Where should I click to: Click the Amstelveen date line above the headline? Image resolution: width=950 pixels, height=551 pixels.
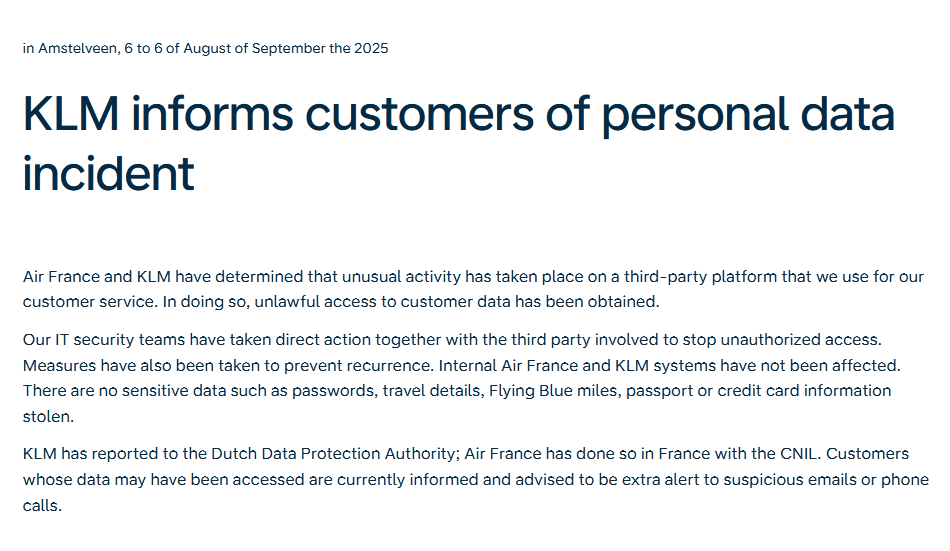(x=205, y=48)
